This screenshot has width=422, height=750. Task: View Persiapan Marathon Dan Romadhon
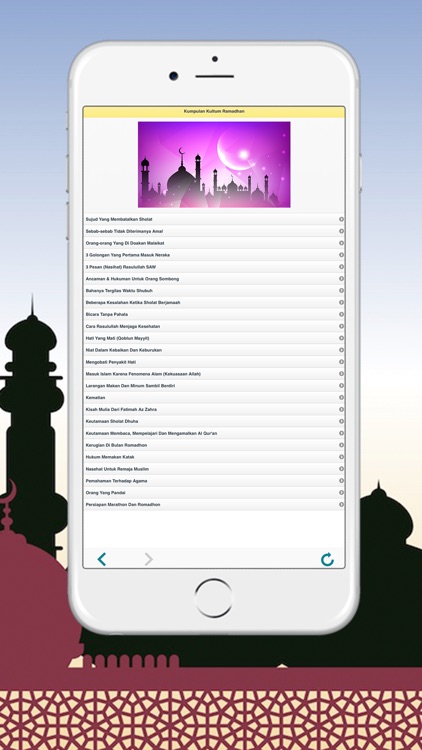(214, 505)
